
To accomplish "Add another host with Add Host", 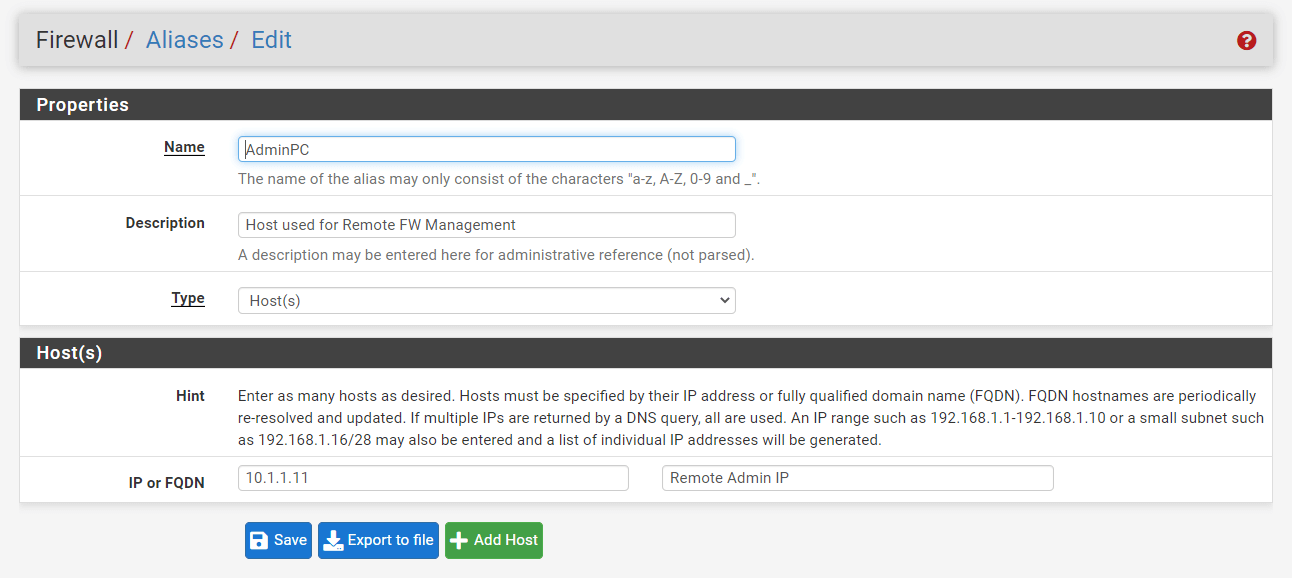I will (494, 540).
